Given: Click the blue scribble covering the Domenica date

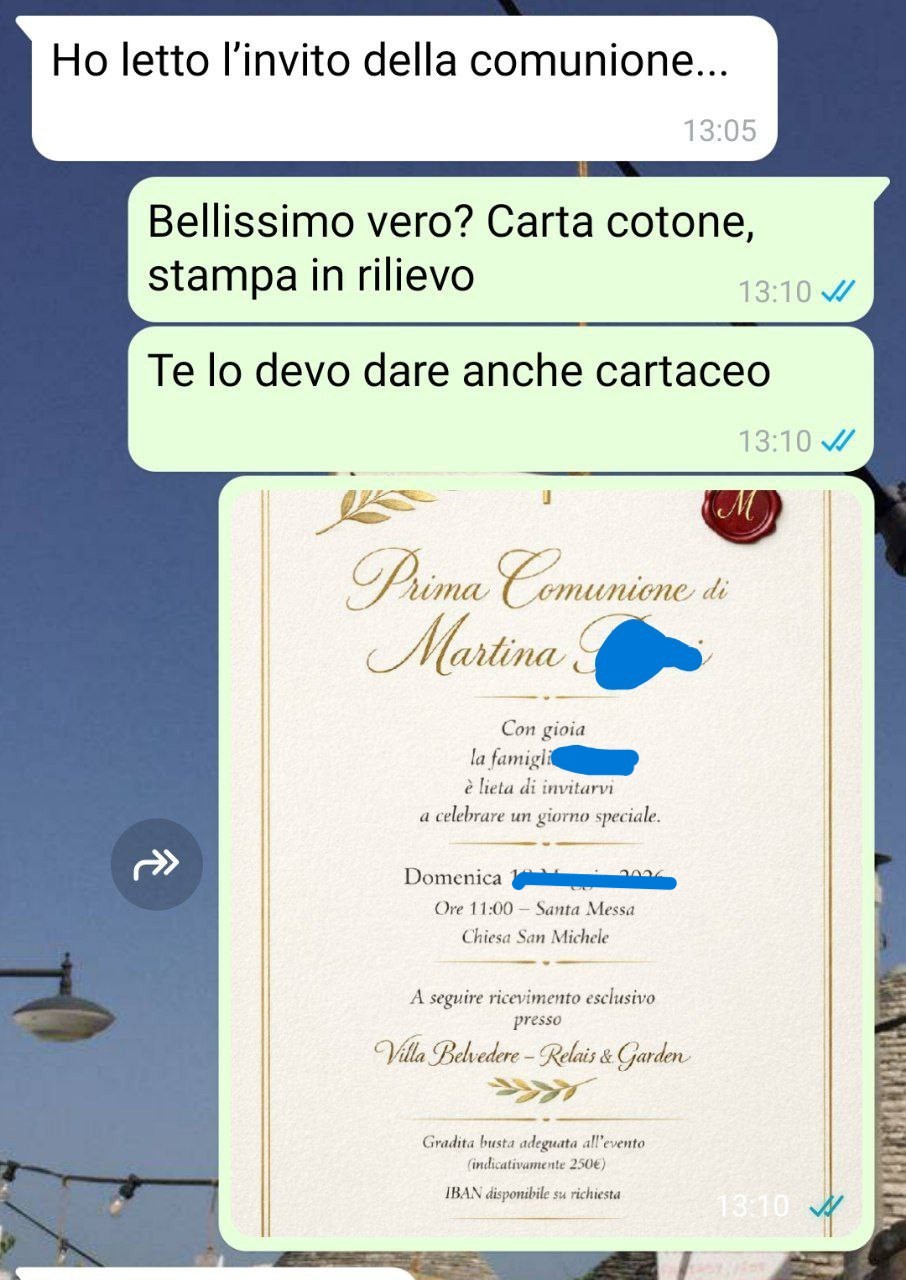Looking at the screenshot, I should 594,880.
